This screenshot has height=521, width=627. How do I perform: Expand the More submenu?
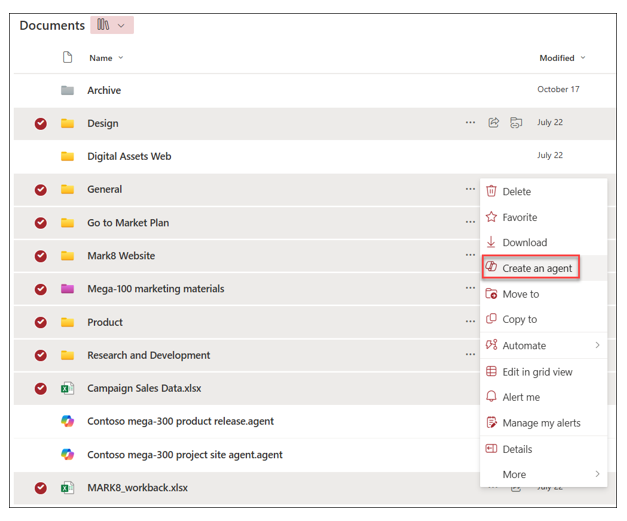543,474
